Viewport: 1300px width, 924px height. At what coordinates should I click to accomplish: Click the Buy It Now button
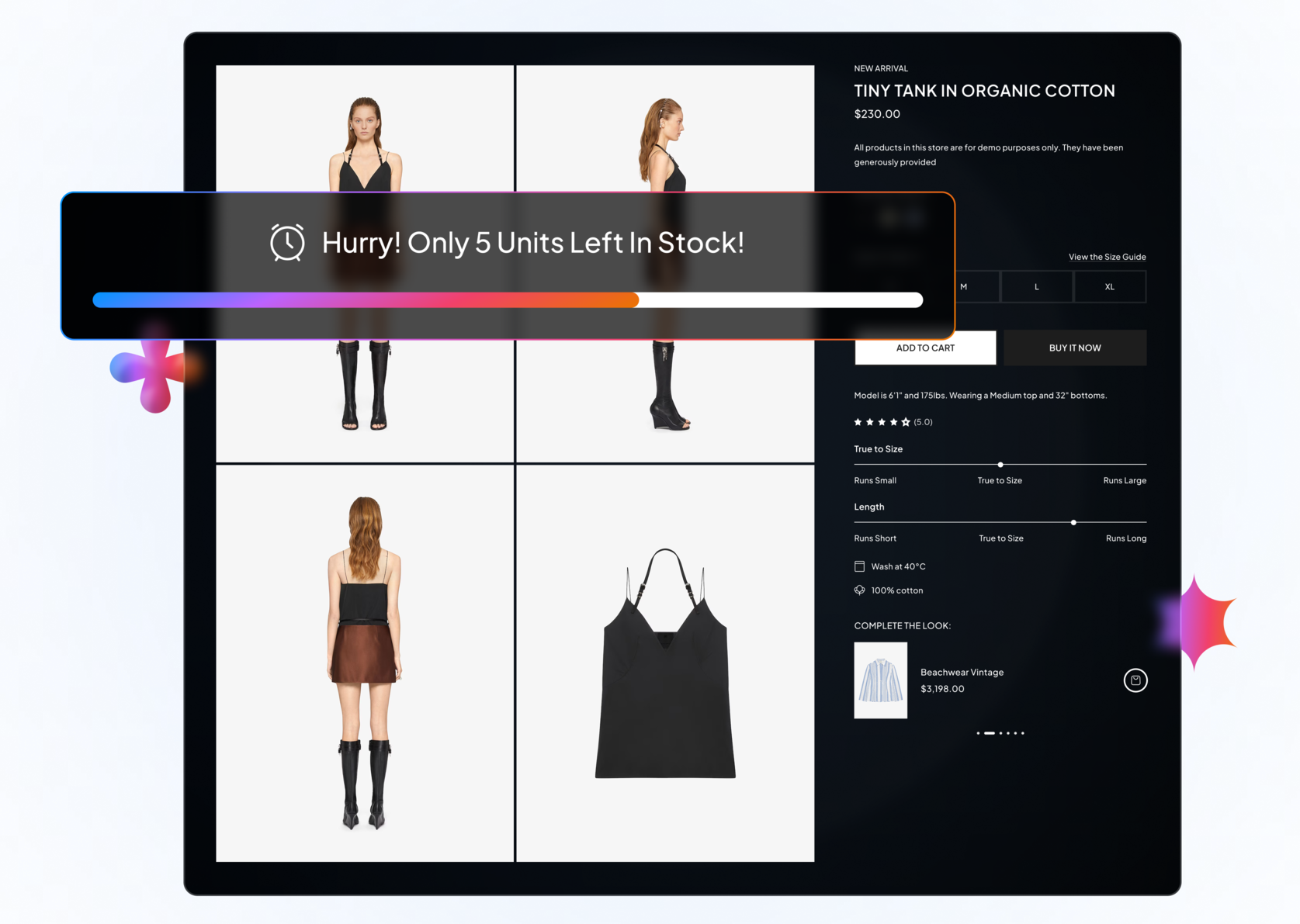(1074, 348)
